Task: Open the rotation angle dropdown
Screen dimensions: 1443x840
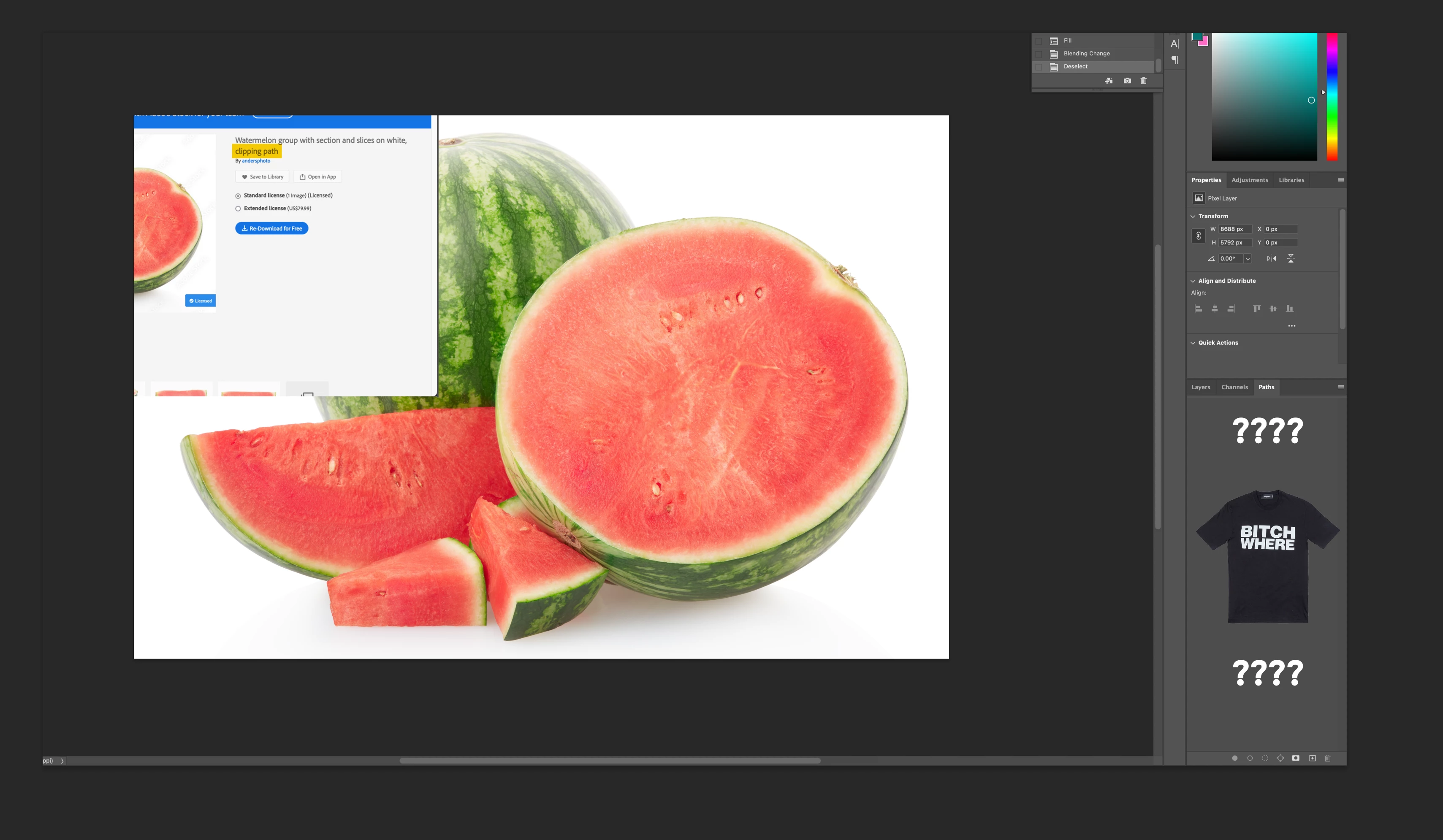Action: point(1248,259)
